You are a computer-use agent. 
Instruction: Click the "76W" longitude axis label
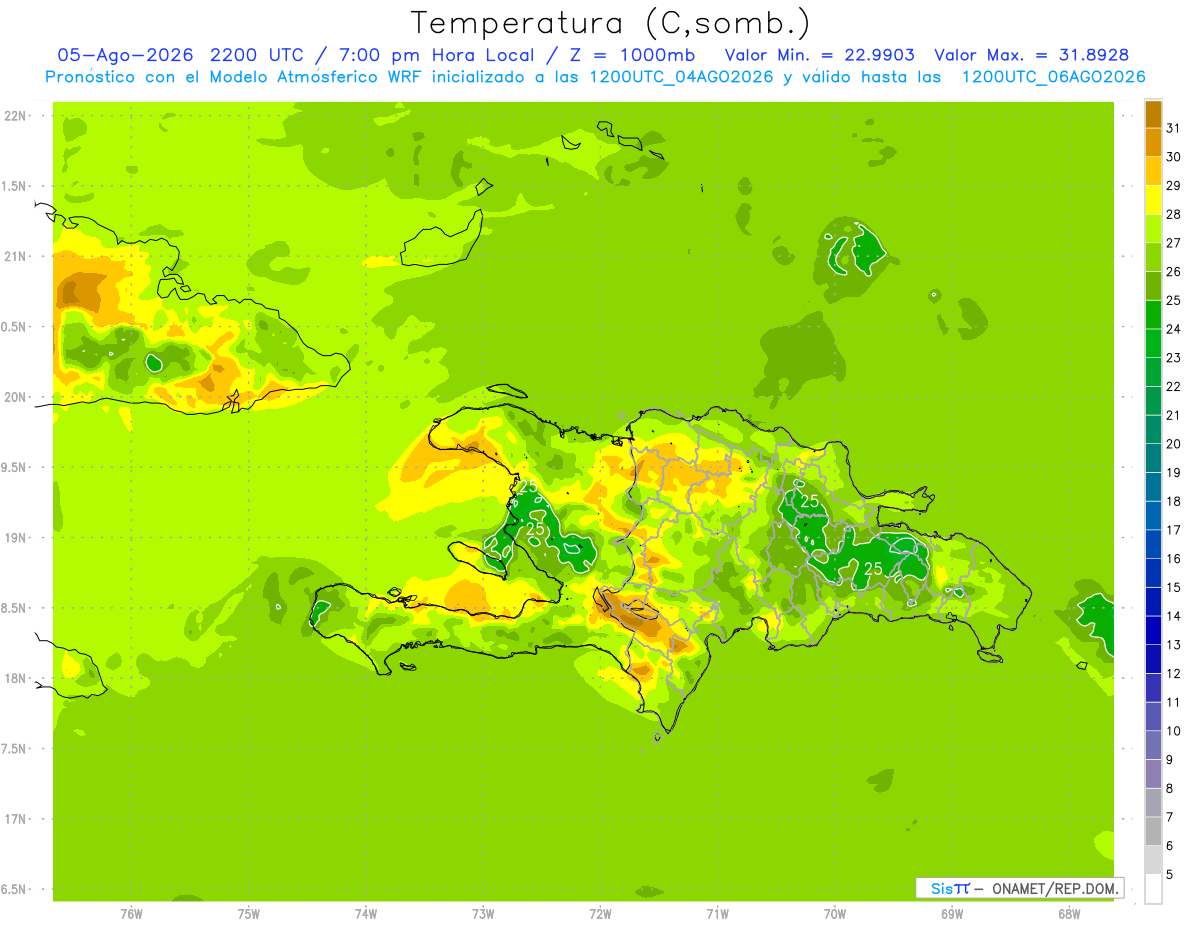click(131, 914)
